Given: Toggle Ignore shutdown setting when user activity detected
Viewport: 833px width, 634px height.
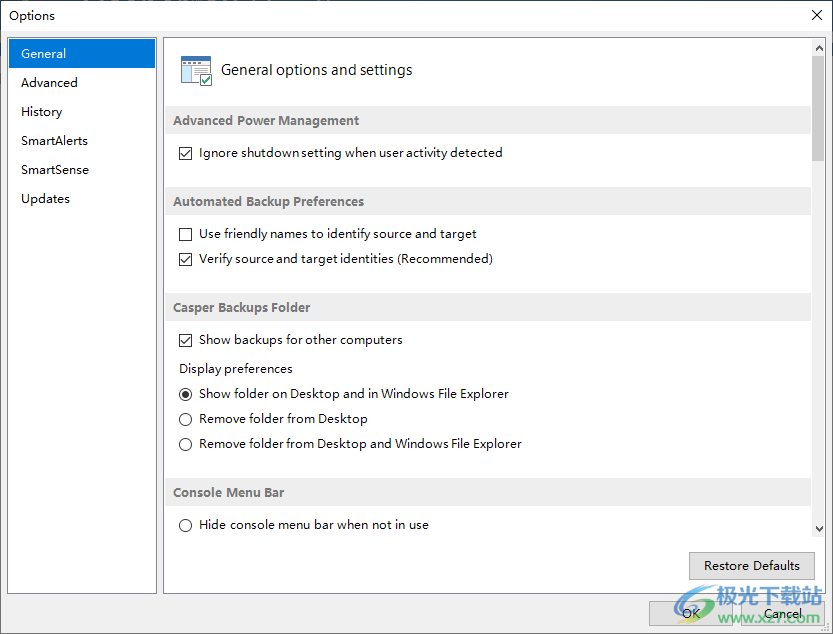Looking at the screenshot, I should pos(185,154).
